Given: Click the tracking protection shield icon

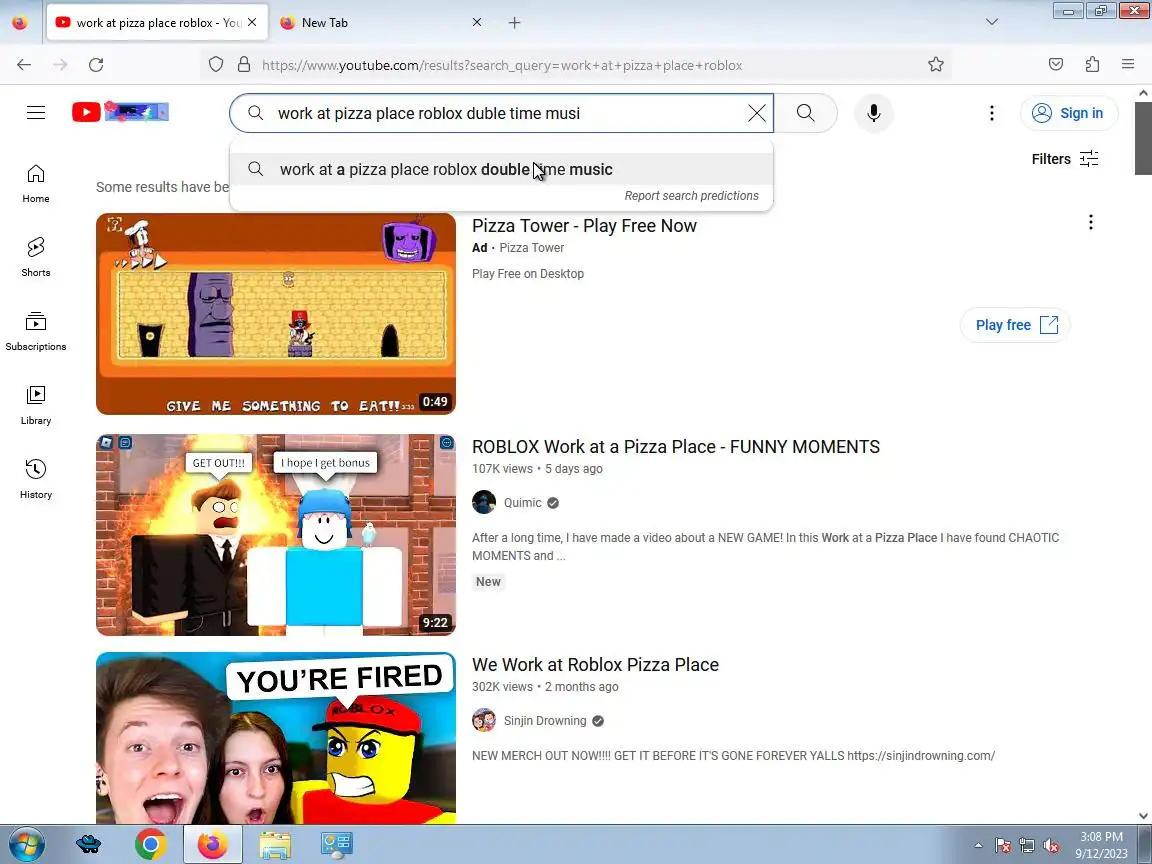Looking at the screenshot, I should (216, 65).
